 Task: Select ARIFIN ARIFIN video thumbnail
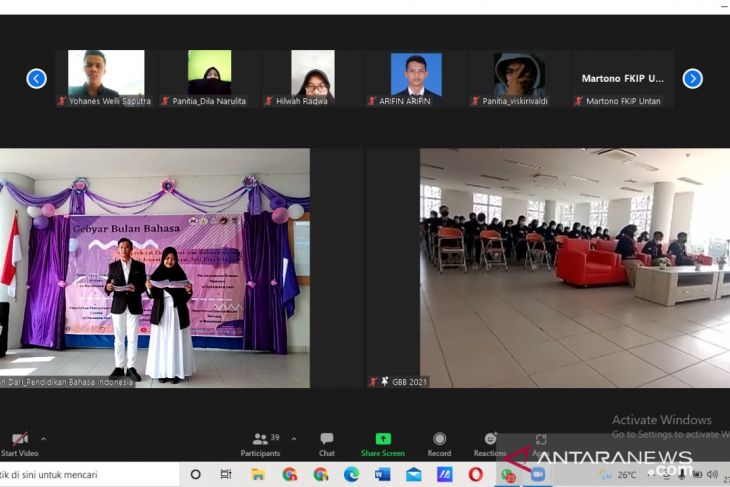416,78
